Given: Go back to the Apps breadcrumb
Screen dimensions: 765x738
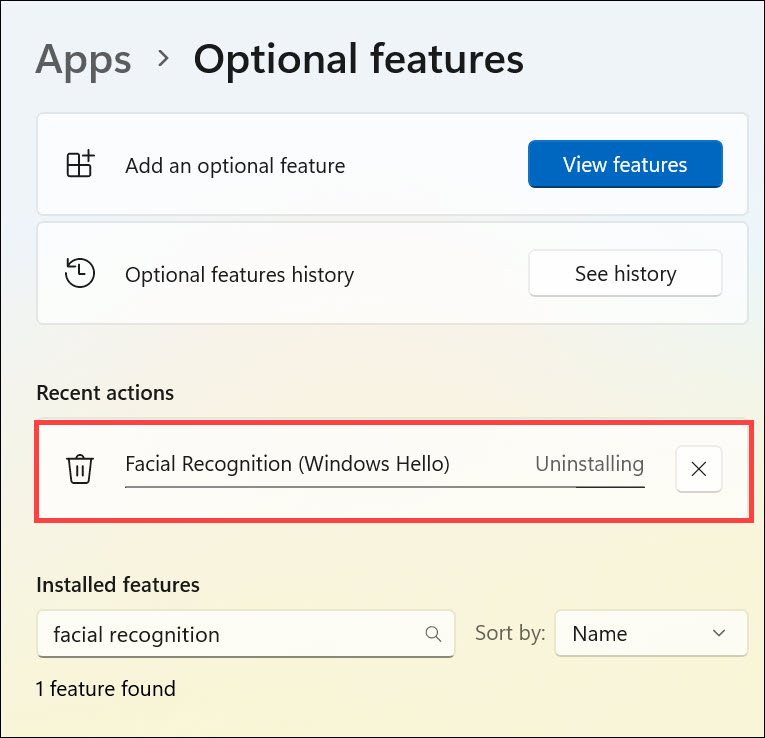Looking at the screenshot, I should pos(83,60).
